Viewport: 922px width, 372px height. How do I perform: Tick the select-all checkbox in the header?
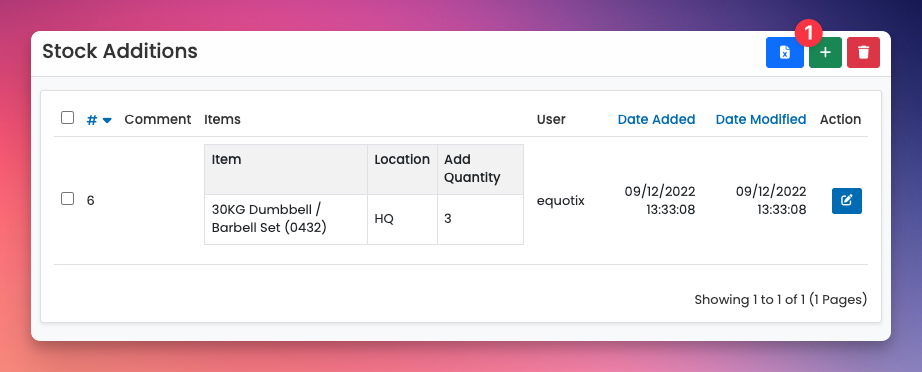coord(68,118)
